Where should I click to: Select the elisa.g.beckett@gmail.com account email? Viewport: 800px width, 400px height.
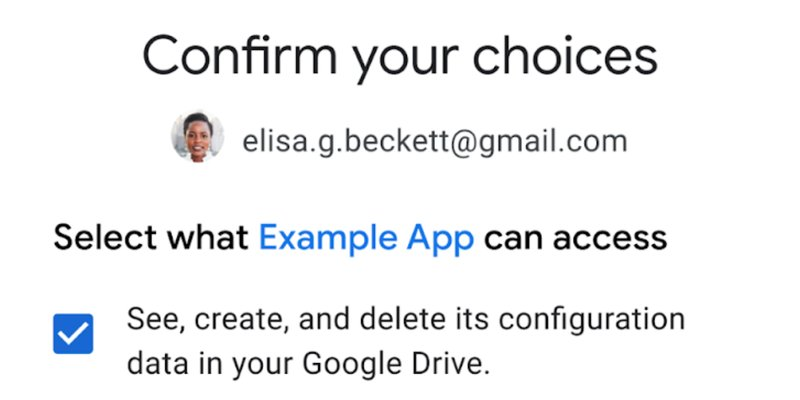(434, 141)
